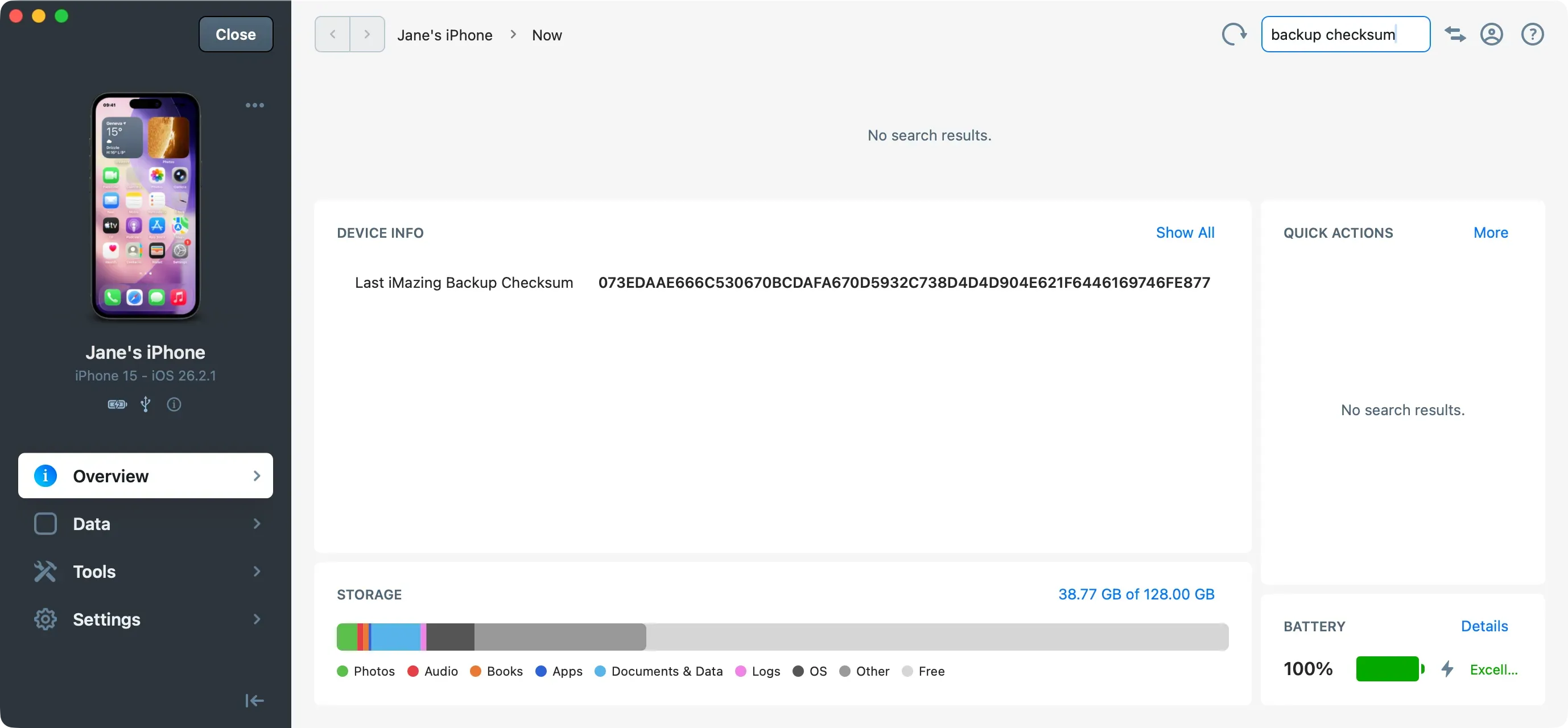Click Show All in Device Info

pos(1185,233)
